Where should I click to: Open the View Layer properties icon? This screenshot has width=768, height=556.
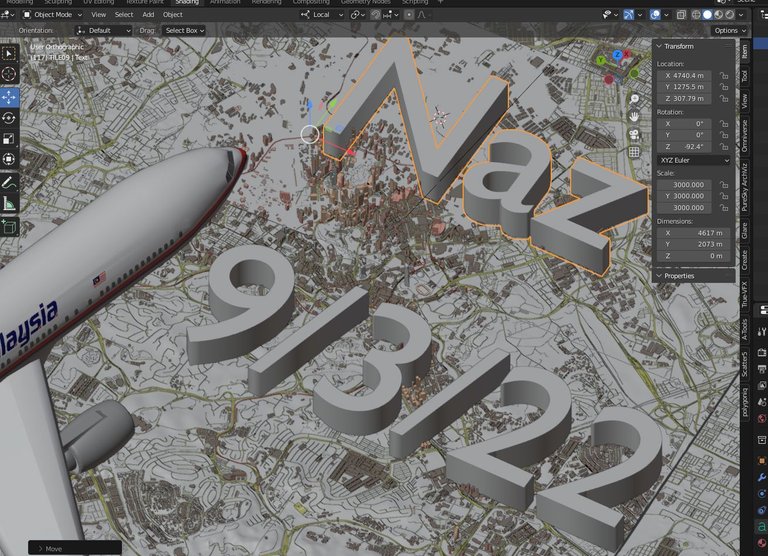coord(762,386)
